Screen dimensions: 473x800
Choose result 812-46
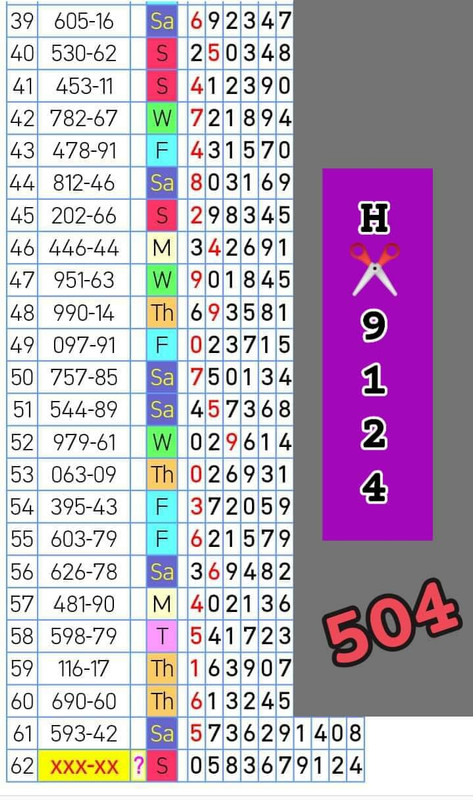pyautogui.click(x=84, y=183)
